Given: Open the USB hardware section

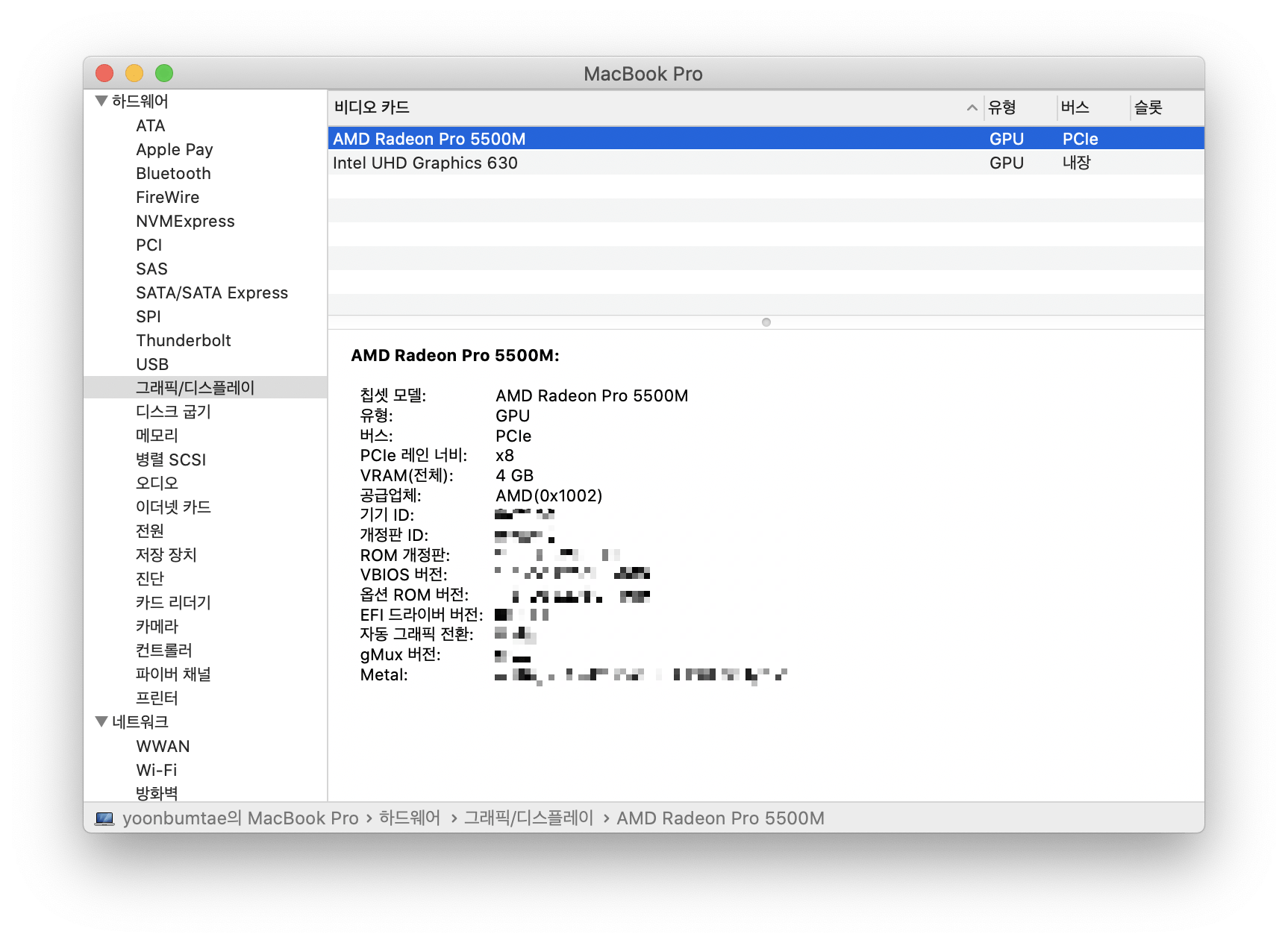Looking at the screenshot, I should 152,364.
